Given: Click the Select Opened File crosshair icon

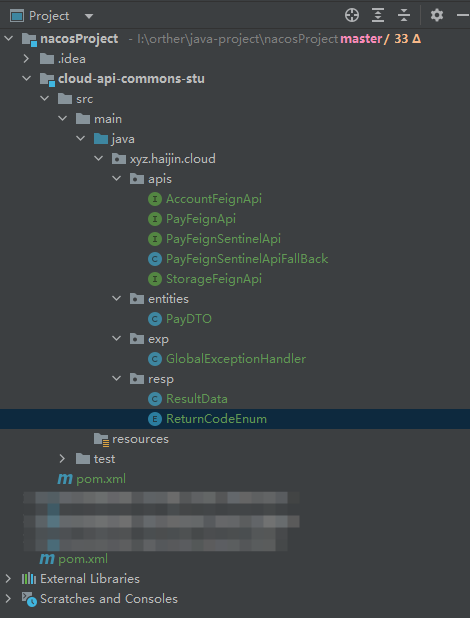Looking at the screenshot, I should (x=352, y=15).
